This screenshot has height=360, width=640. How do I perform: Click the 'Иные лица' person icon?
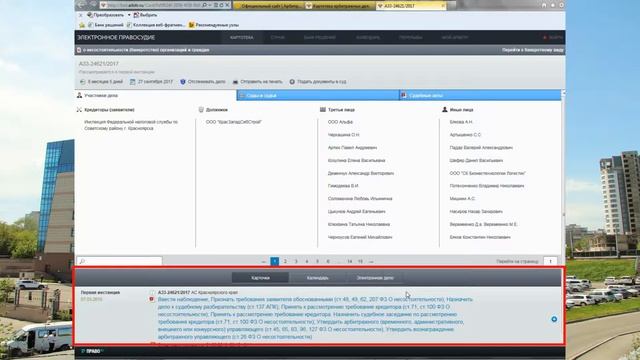click(444, 109)
